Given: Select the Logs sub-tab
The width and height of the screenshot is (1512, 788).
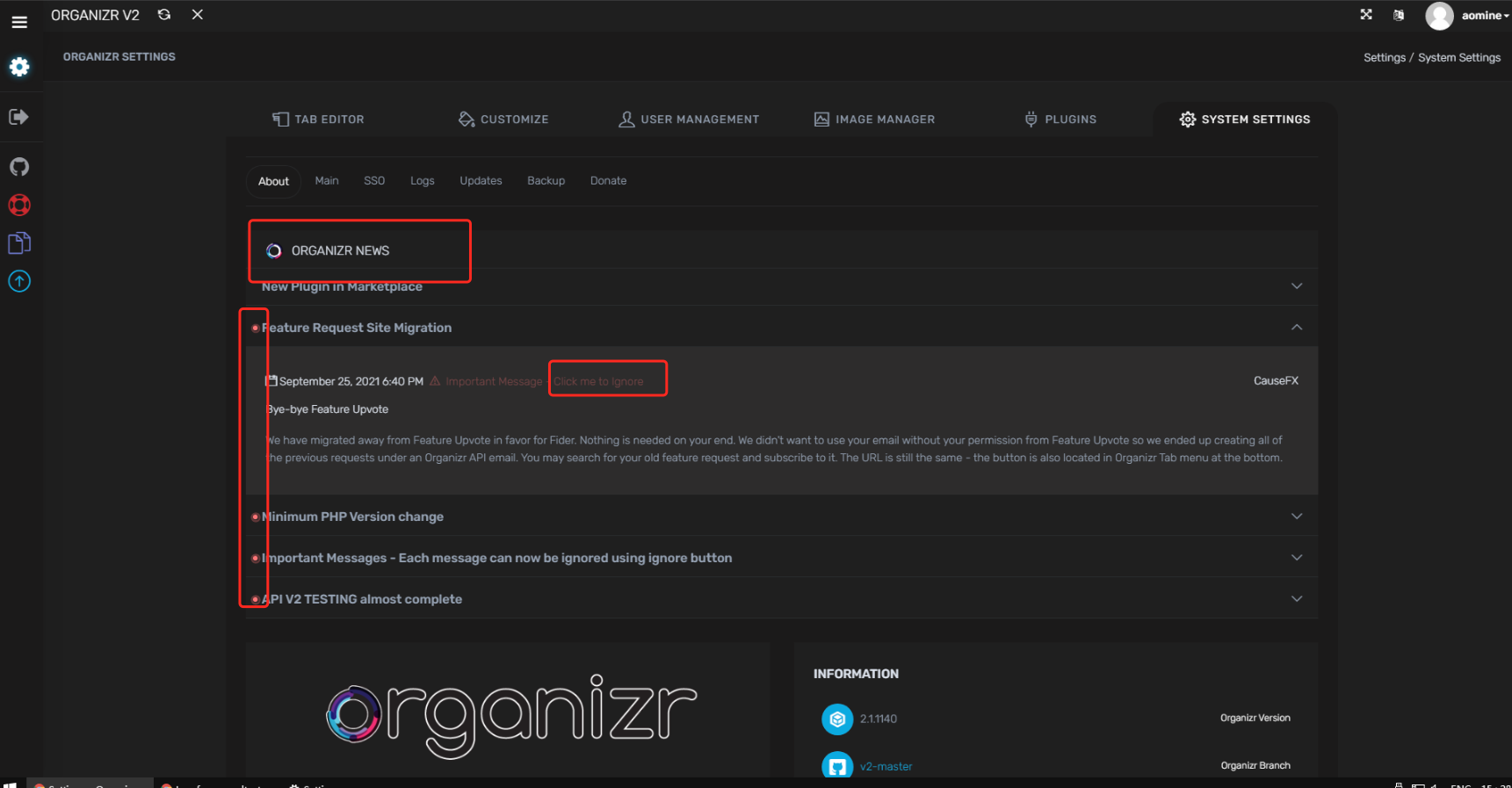Looking at the screenshot, I should click(x=423, y=181).
